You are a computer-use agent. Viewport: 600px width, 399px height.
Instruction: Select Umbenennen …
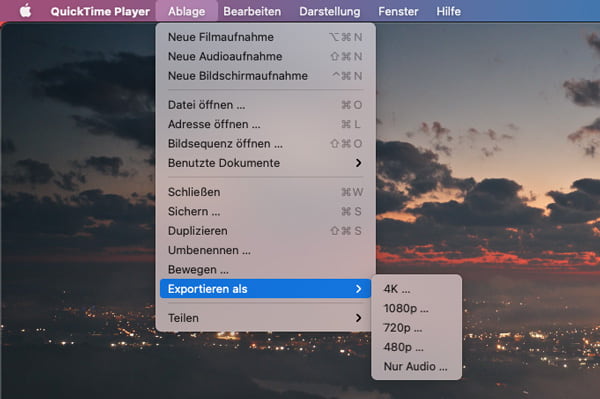265,250
